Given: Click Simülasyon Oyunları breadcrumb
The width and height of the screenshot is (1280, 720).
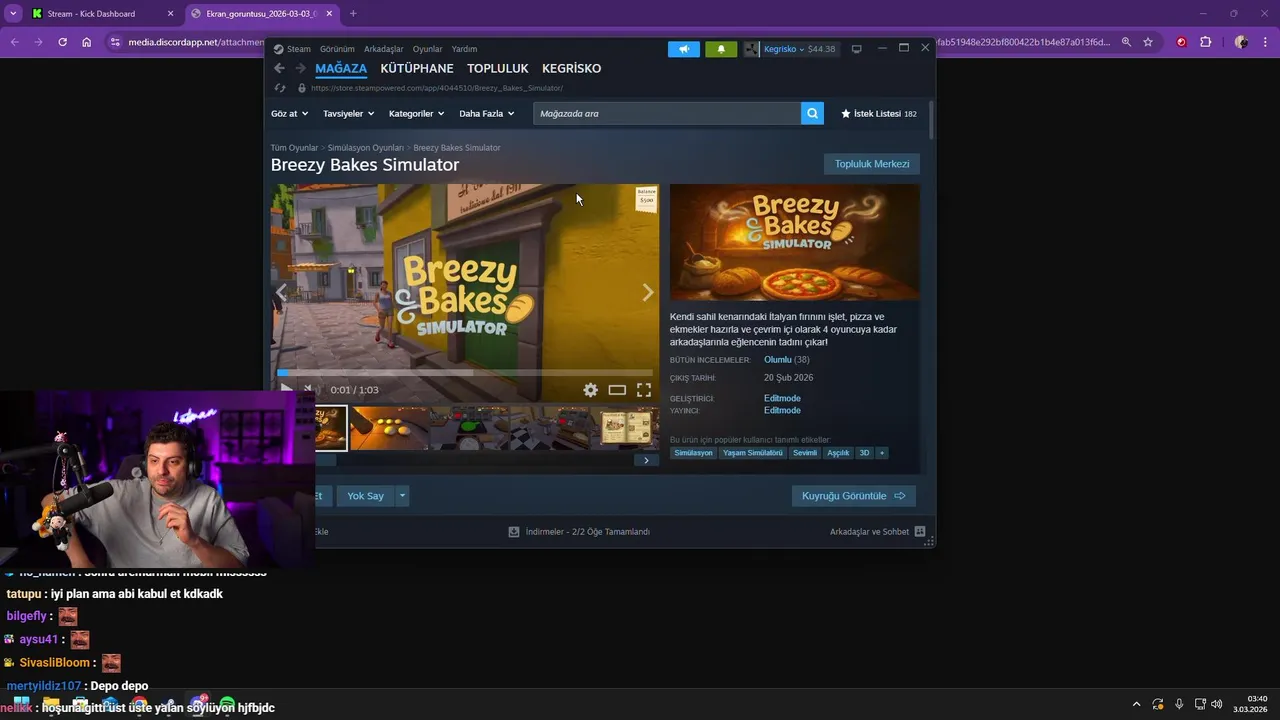Looking at the screenshot, I should [x=366, y=148].
